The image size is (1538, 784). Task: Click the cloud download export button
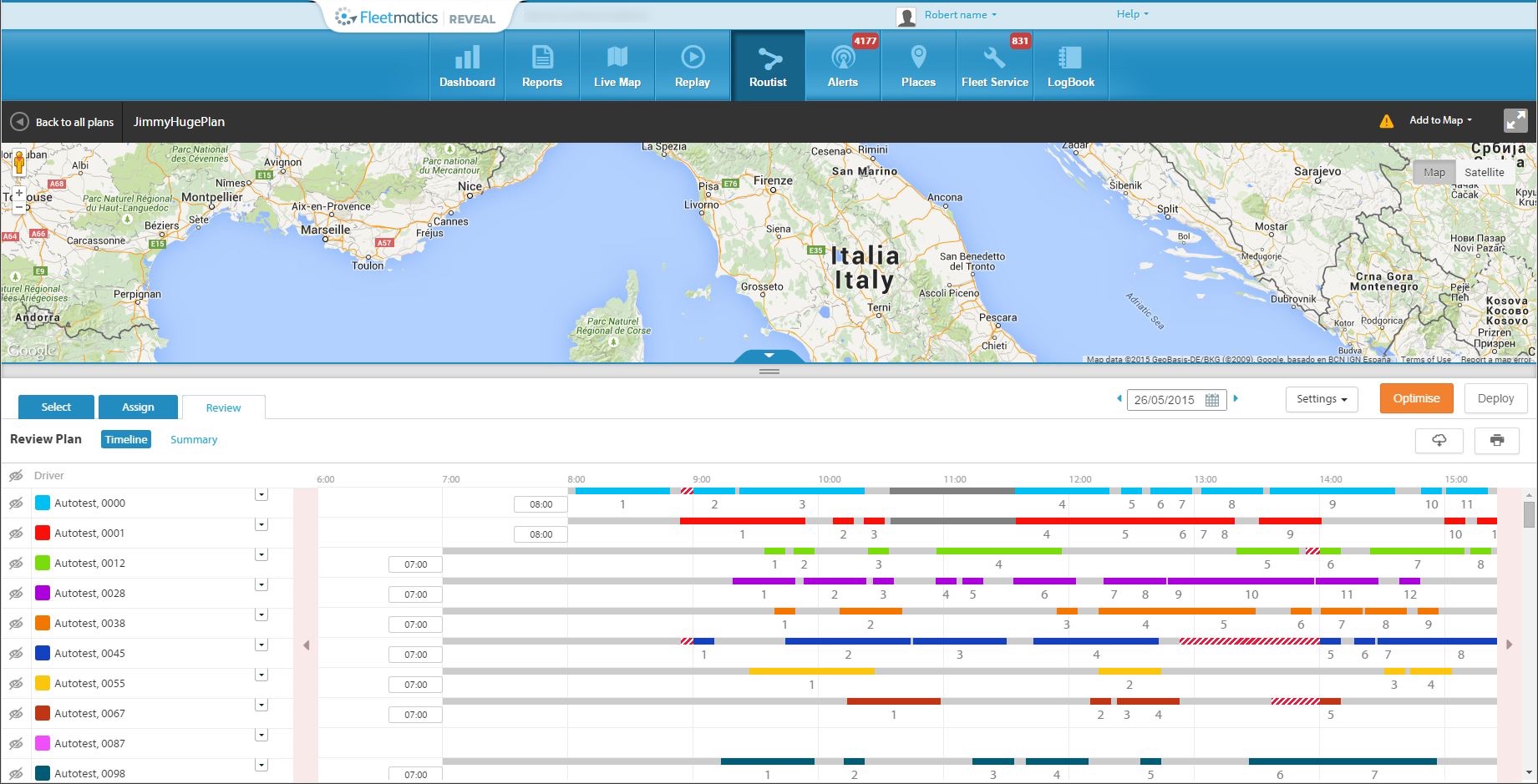pos(1439,440)
